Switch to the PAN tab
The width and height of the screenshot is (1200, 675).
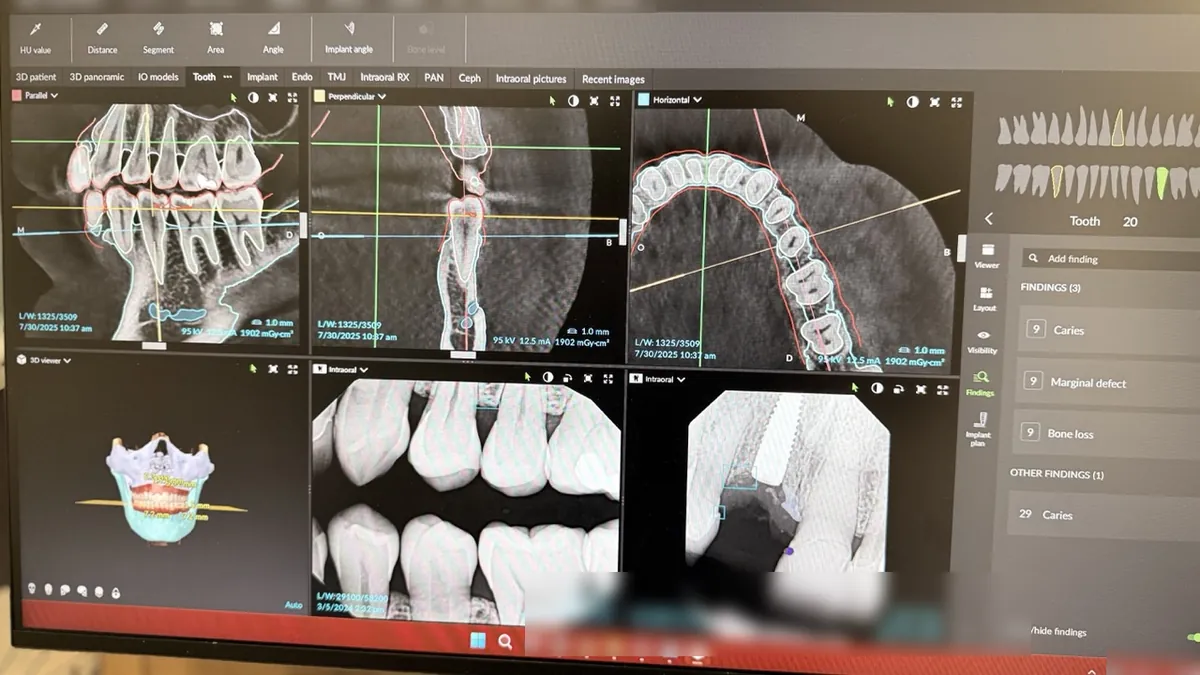click(433, 78)
